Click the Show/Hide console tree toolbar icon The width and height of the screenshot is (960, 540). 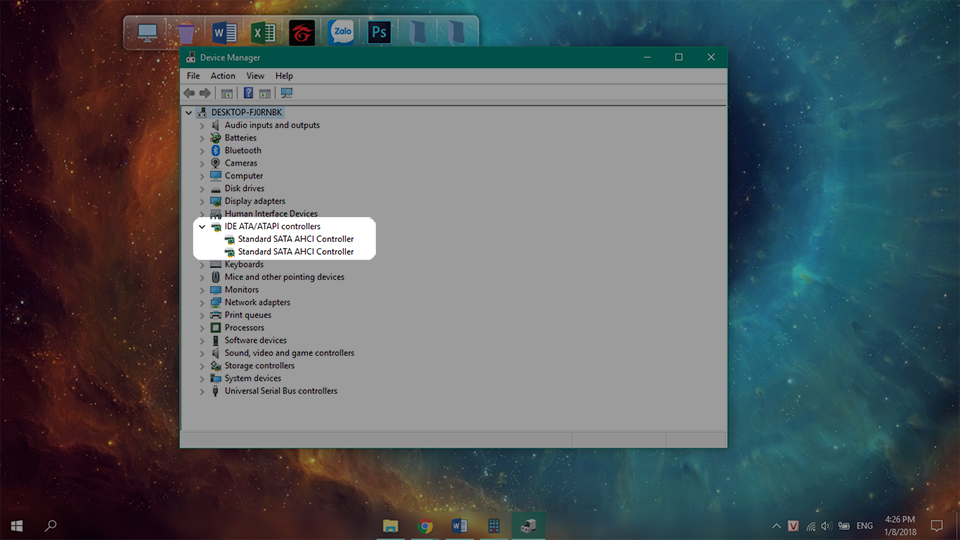click(x=227, y=93)
